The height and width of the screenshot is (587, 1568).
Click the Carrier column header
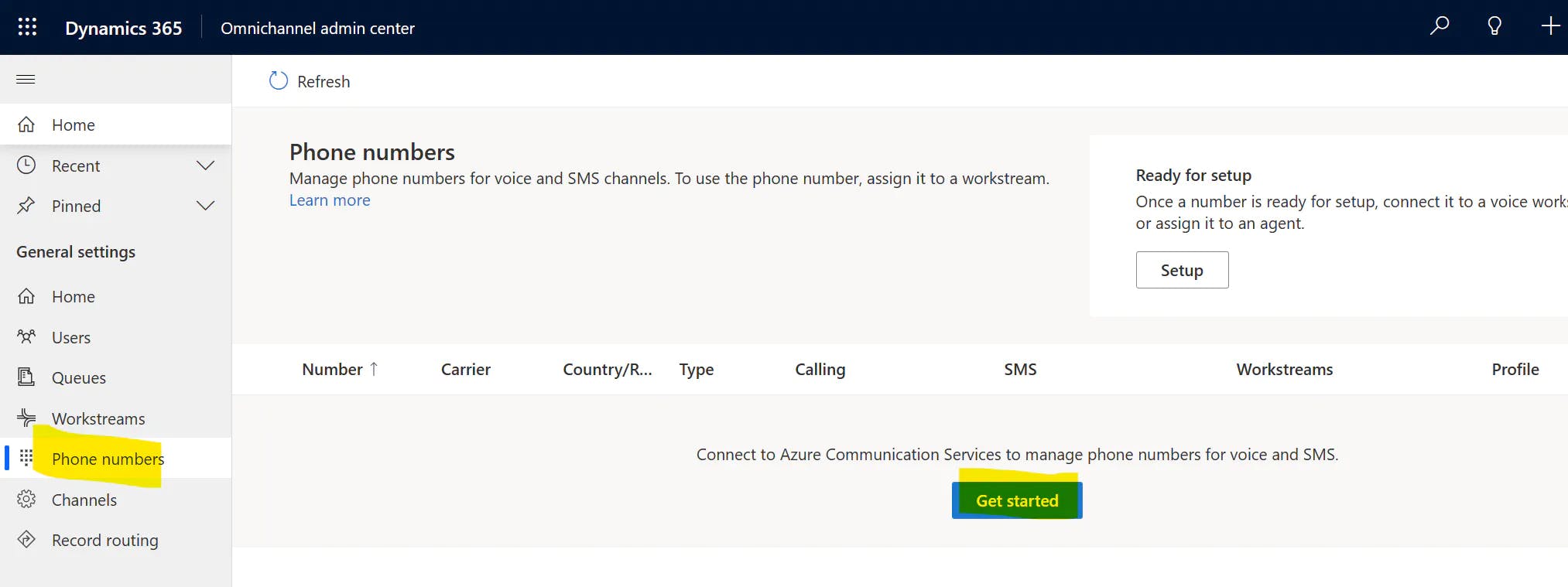pyautogui.click(x=466, y=369)
